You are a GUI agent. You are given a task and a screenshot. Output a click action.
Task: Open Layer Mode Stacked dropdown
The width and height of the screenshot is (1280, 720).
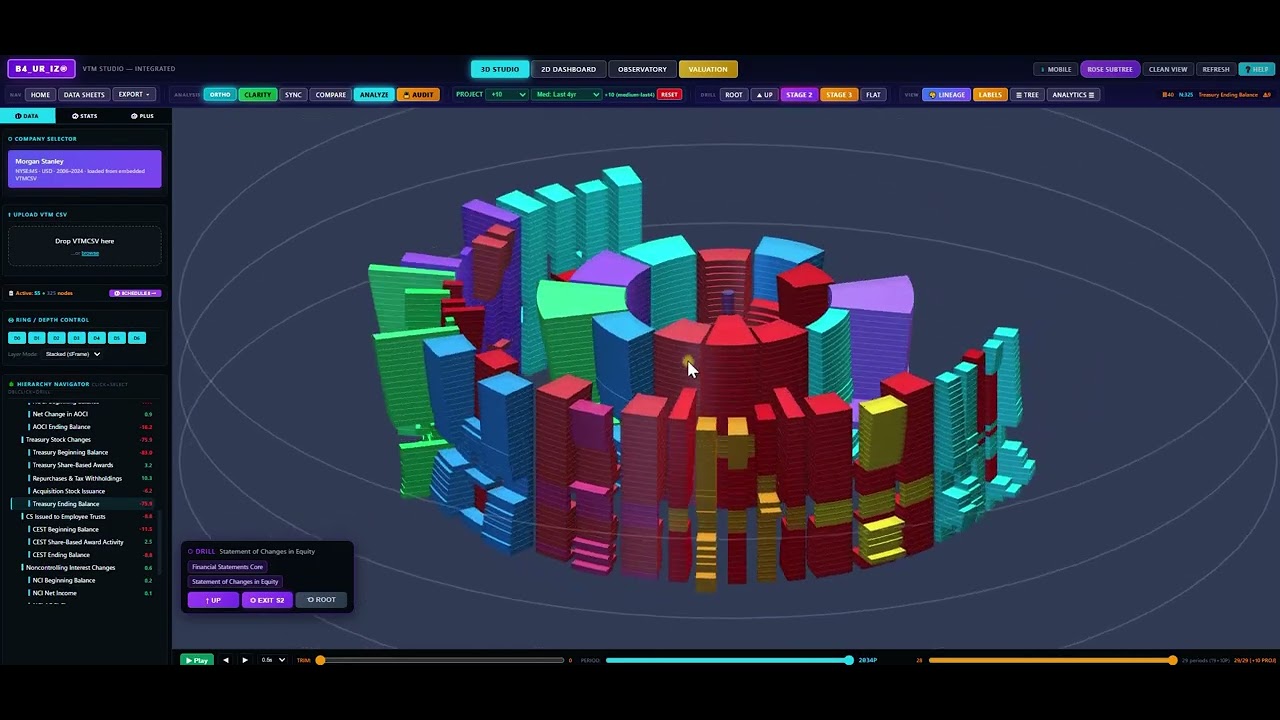pyautogui.click(x=73, y=354)
